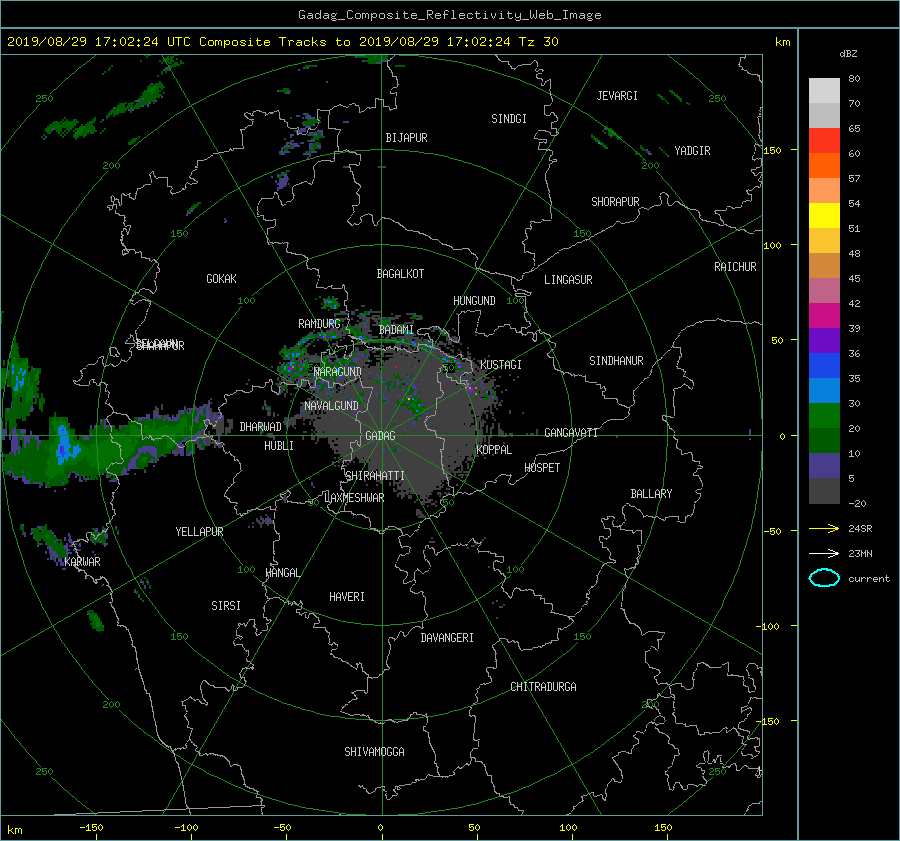The height and width of the screenshot is (841, 900).
Task: Click the YADGIR city label
Action: 692,151
